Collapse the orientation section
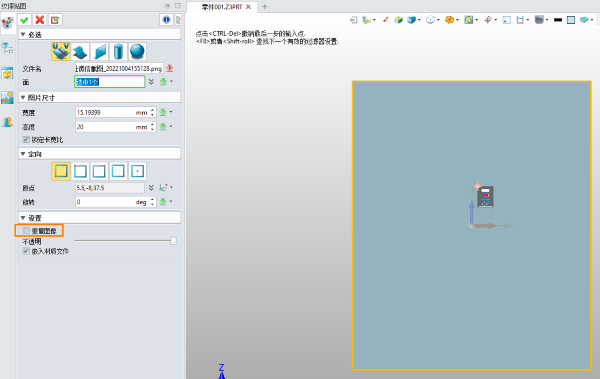The height and width of the screenshot is (379, 600). pyautogui.click(x=23, y=154)
